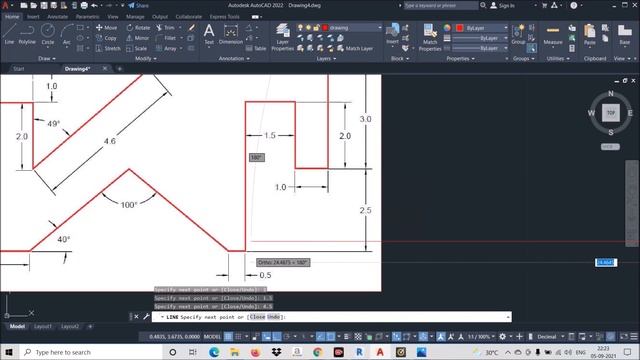
Task: Click the ViewCube TOP face
Action: click(x=611, y=113)
